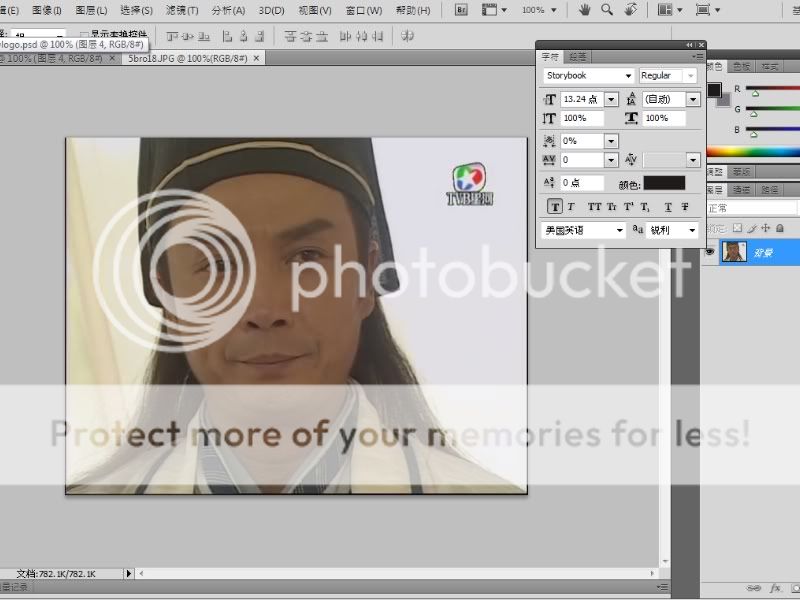Open the leading (自动) dropdown arrow

click(x=693, y=99)
